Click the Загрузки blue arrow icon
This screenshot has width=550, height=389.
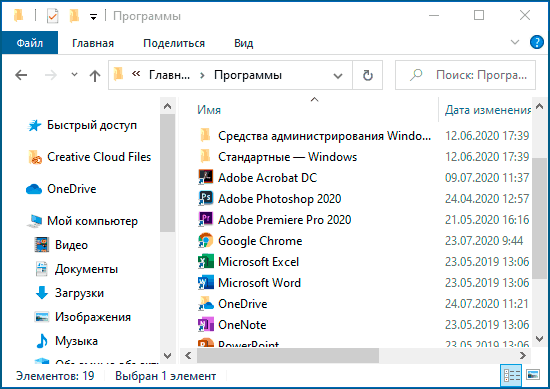click(x=42, y=293)
